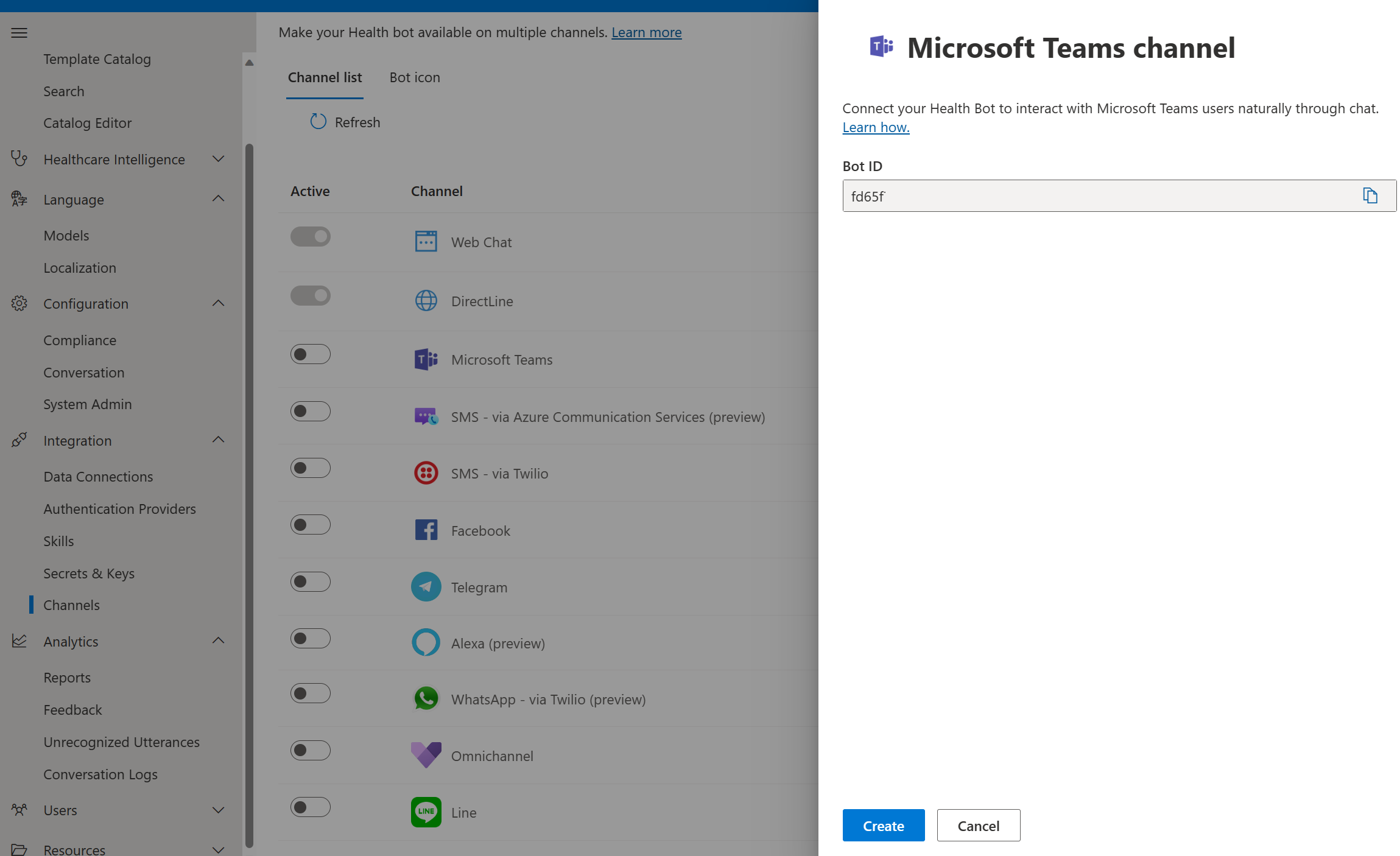
Task: Click the Alexa channel icon
Action: pyautogui.click(x=426, y=642)
